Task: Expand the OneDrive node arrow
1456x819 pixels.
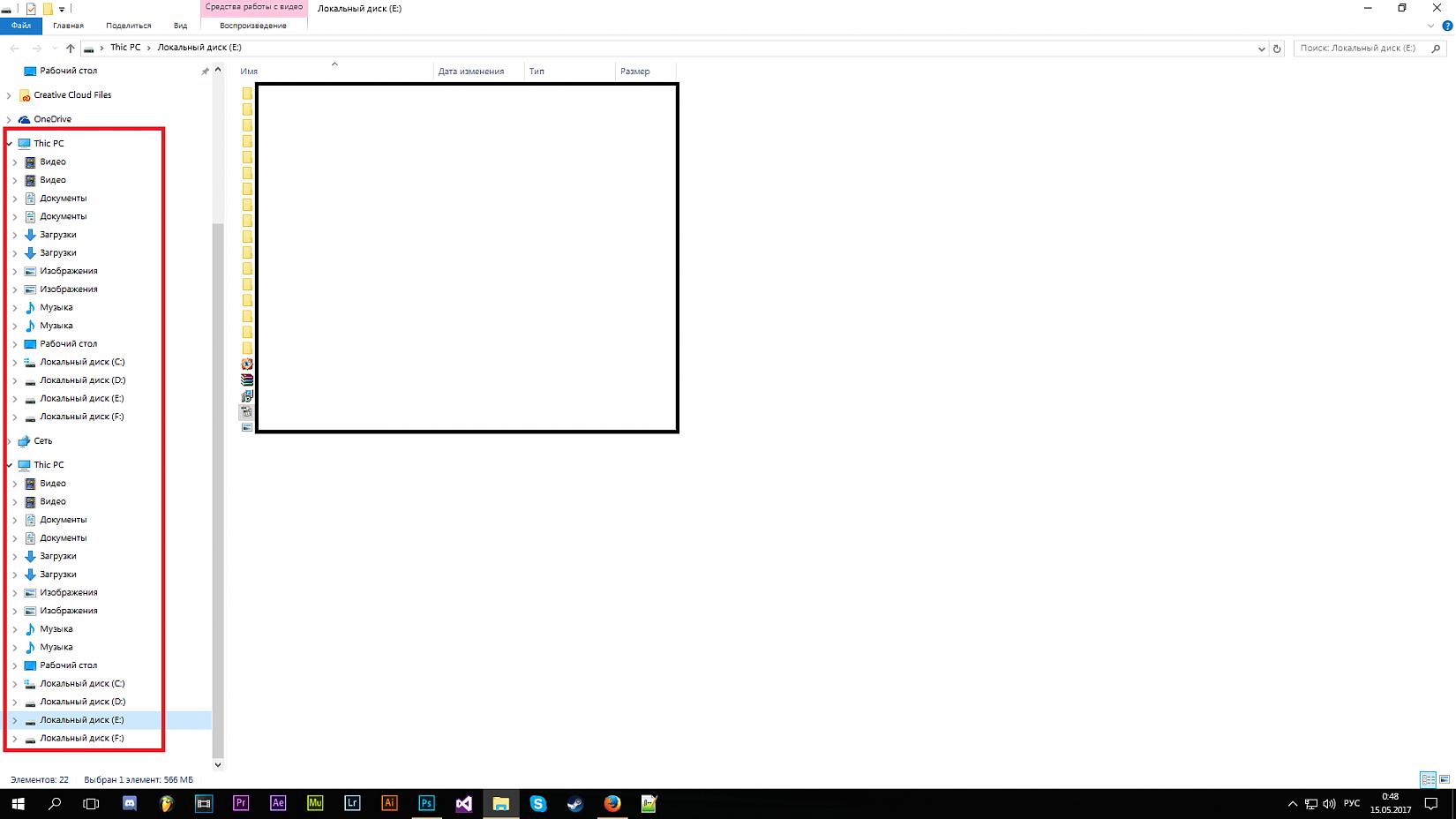Action: pyautogui.click(x=9, y=119)
